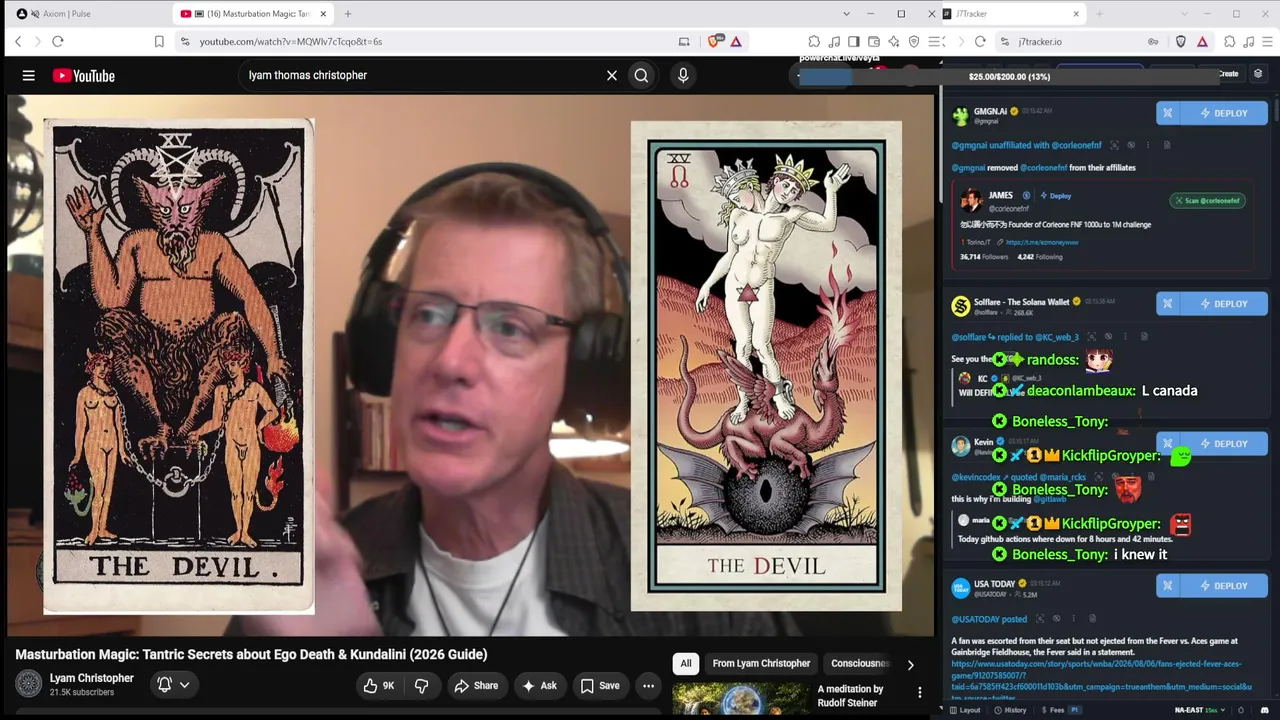
Task: Select the From Lyam Christopher chip
Action: [761, 663]
